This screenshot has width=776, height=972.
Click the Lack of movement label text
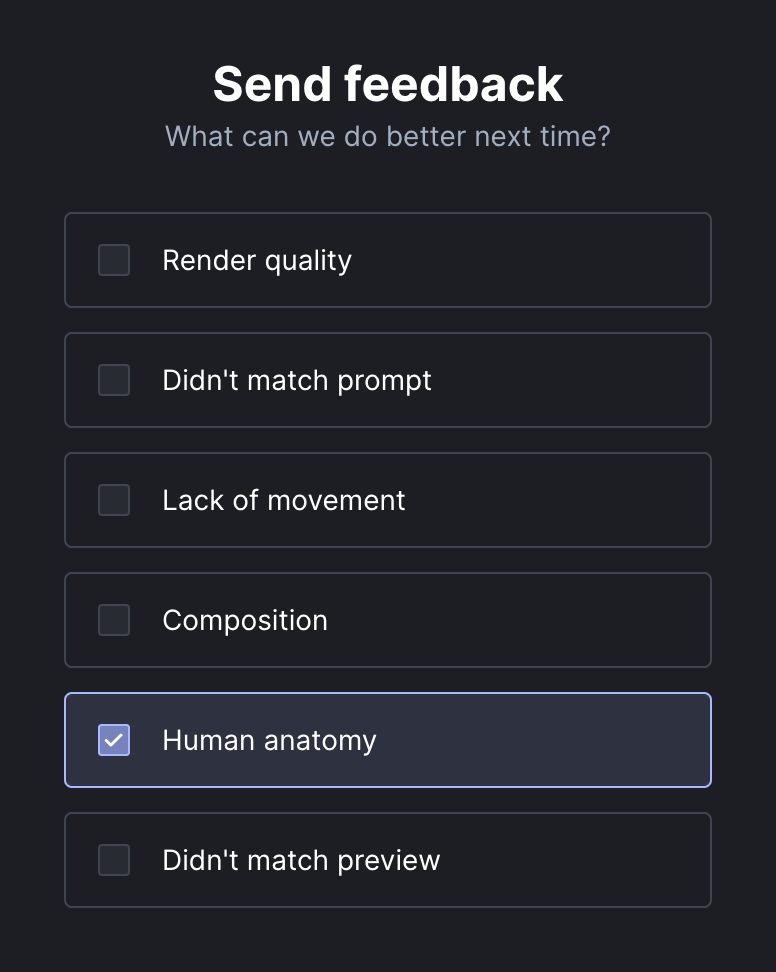coord(283,500)
